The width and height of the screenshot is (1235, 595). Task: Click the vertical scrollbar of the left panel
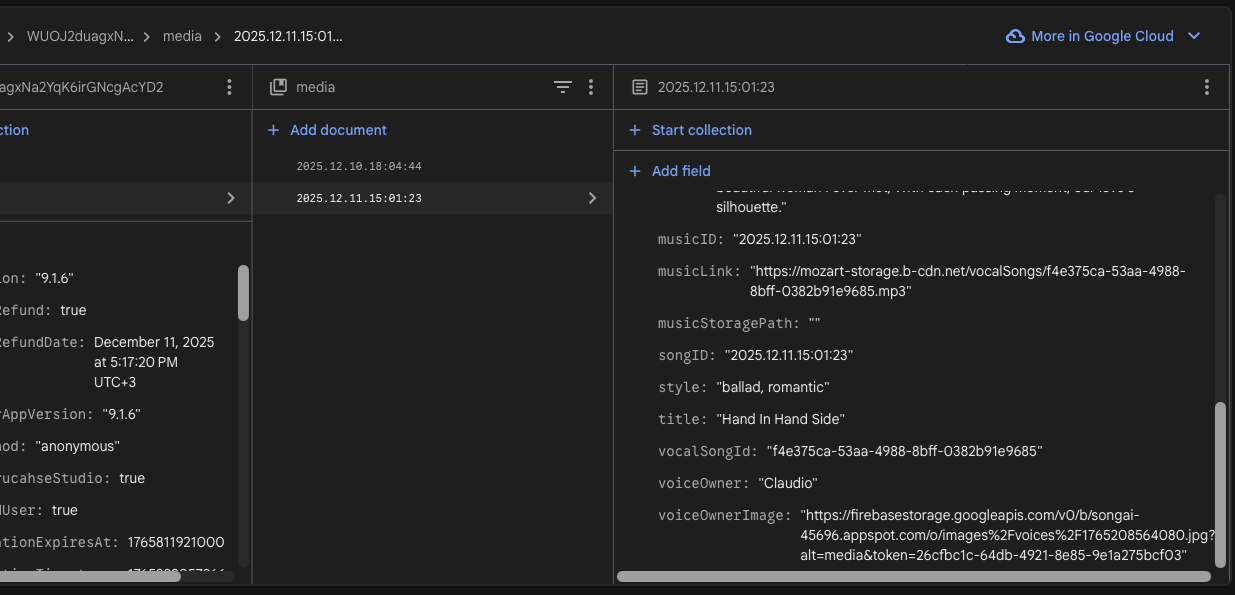[x=243, y=293]
